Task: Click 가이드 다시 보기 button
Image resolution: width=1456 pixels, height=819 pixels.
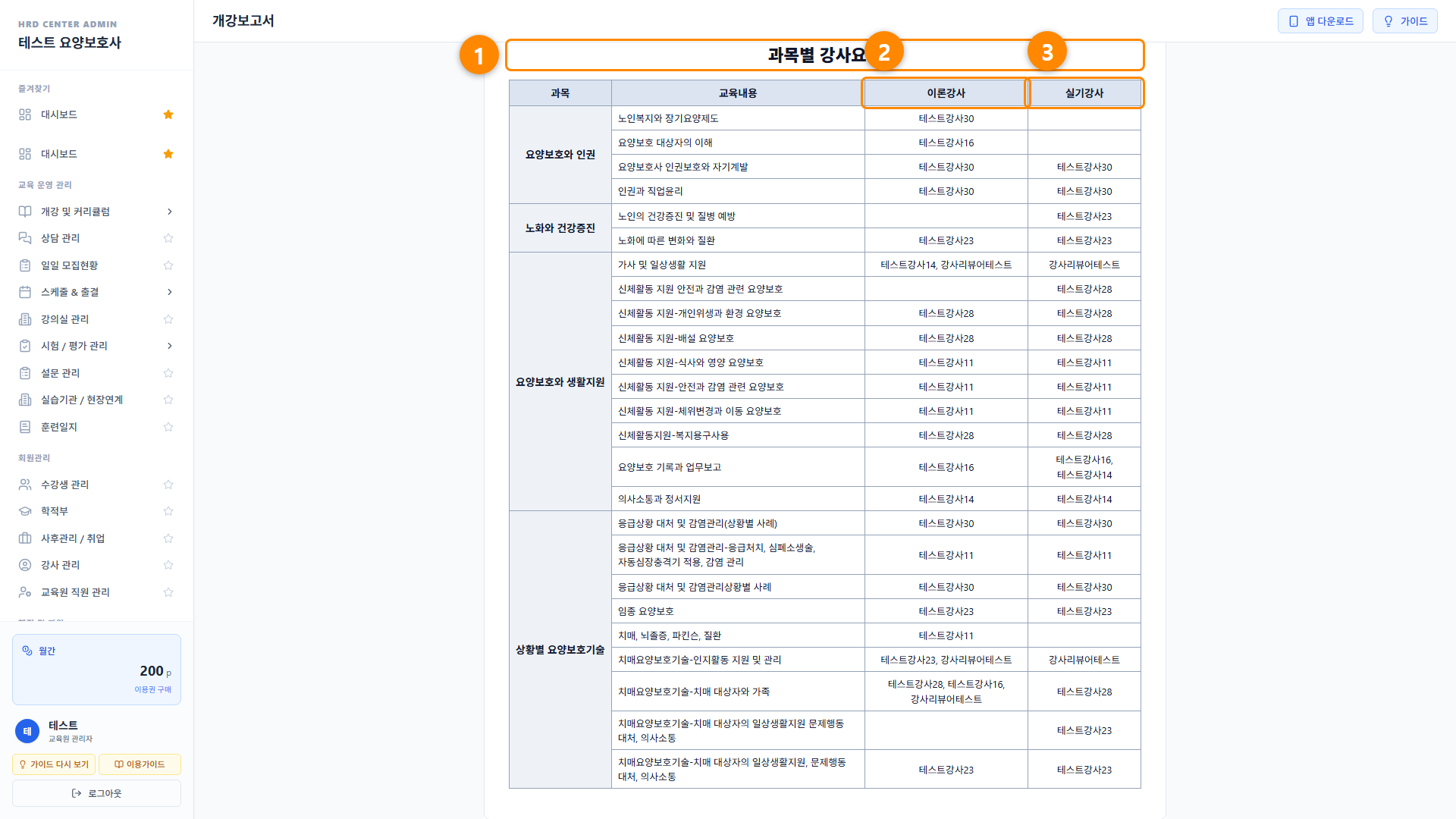Action: click(54, 764)
